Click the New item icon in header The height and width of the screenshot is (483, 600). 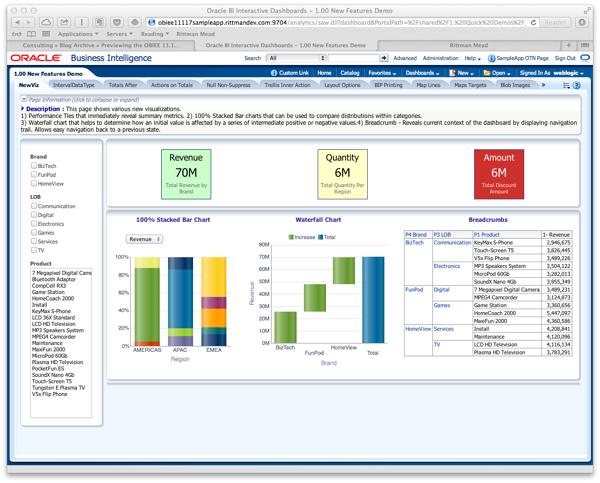point(452,73)
